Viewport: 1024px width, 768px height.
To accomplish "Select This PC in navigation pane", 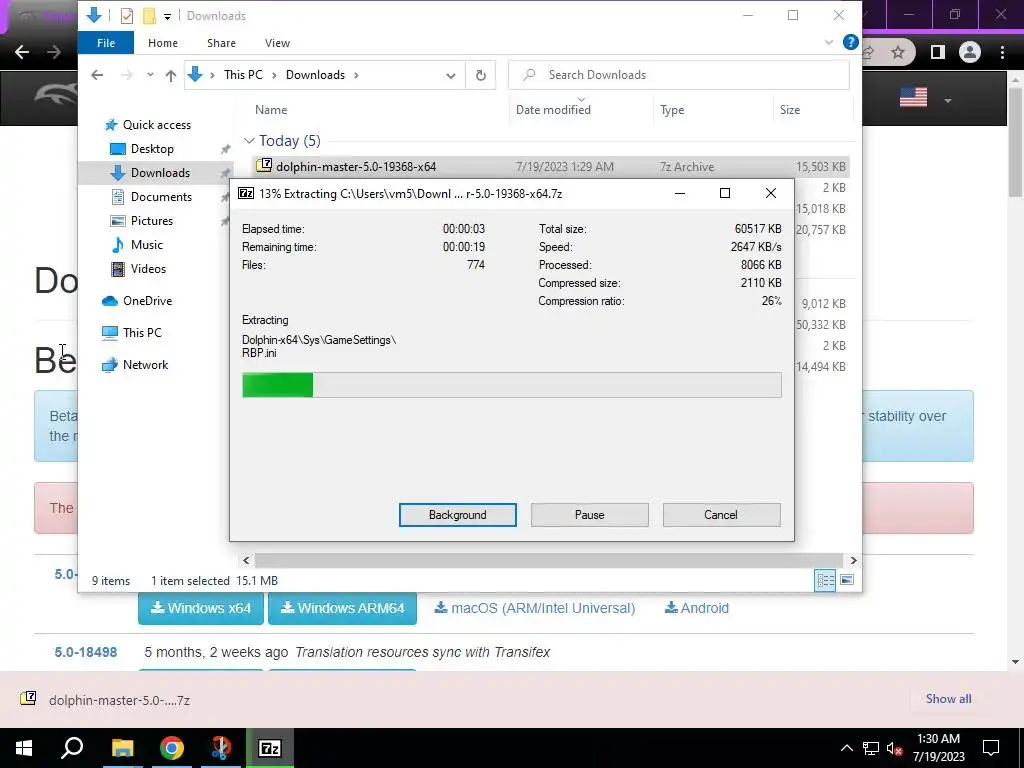I will (142, 333).
